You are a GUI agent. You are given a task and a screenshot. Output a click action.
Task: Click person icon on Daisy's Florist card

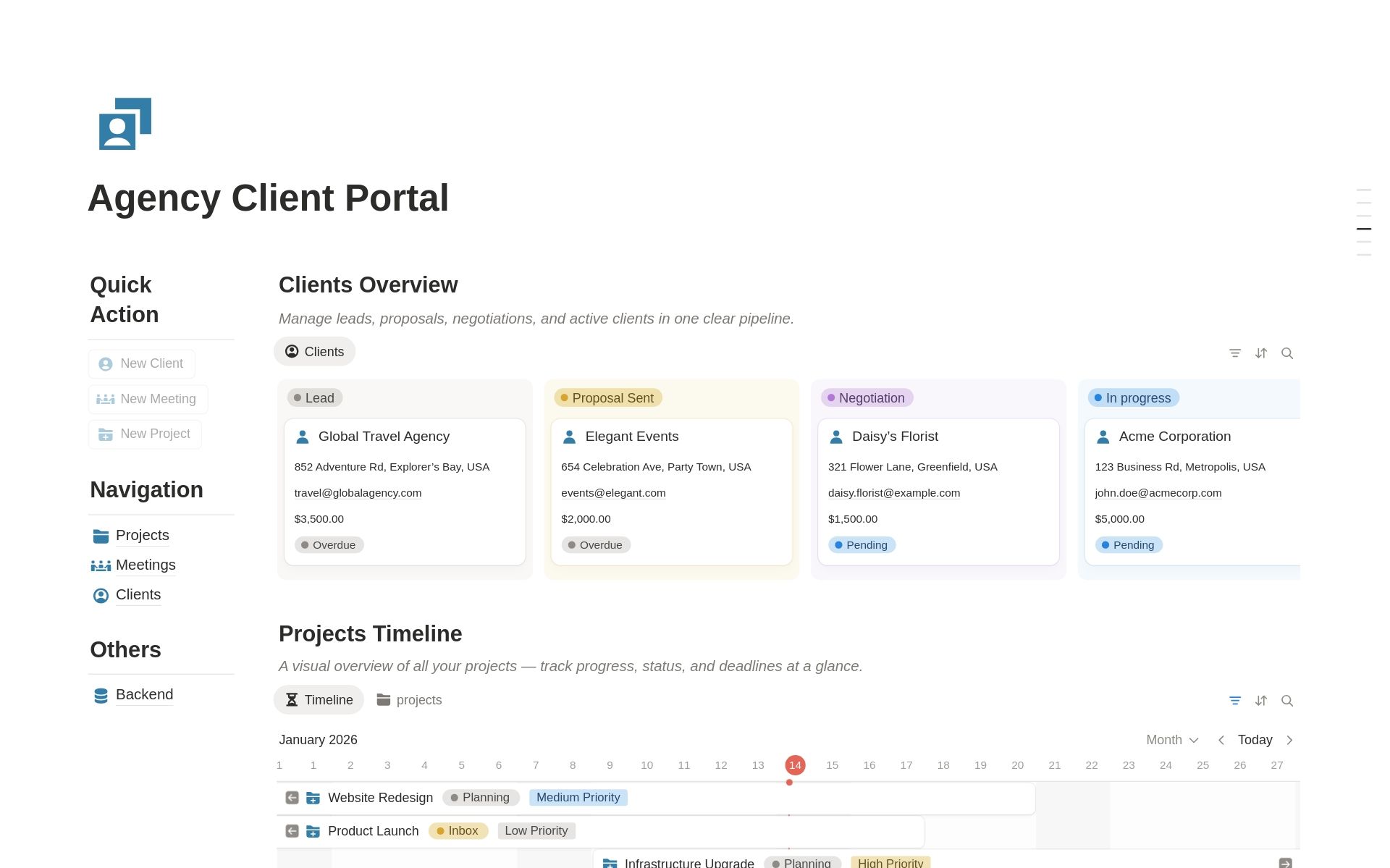pyautogui.click(x=836, y=437)
